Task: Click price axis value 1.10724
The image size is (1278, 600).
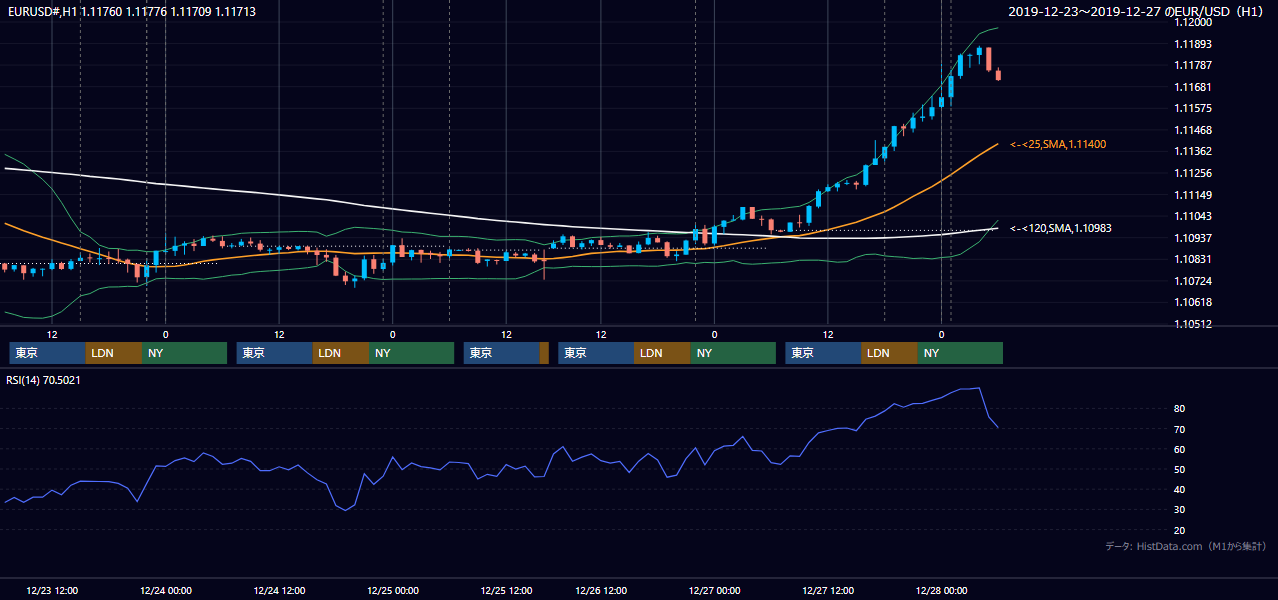Action: point(1192,281)
